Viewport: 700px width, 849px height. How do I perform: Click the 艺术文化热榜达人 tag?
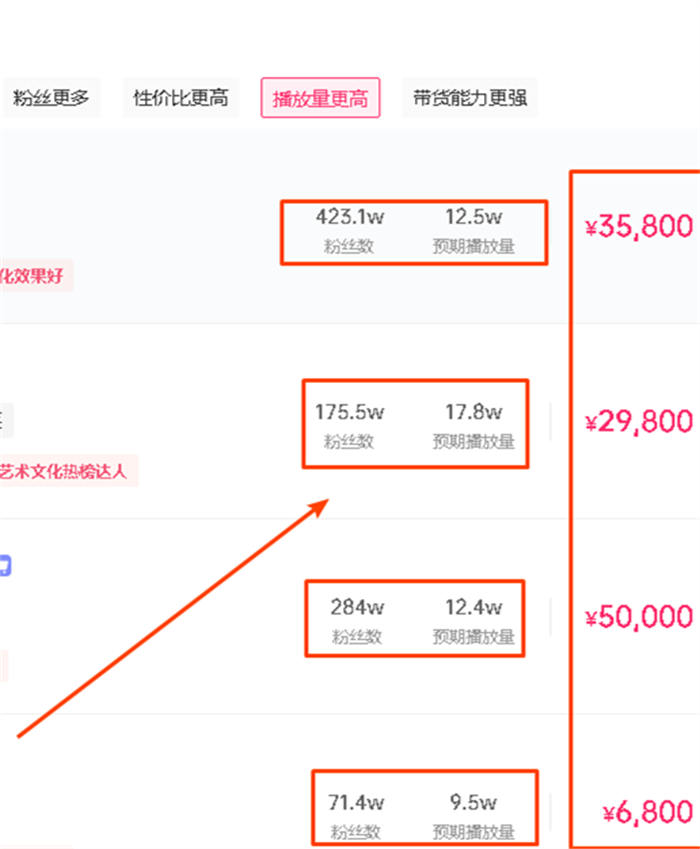coord(66,470)
